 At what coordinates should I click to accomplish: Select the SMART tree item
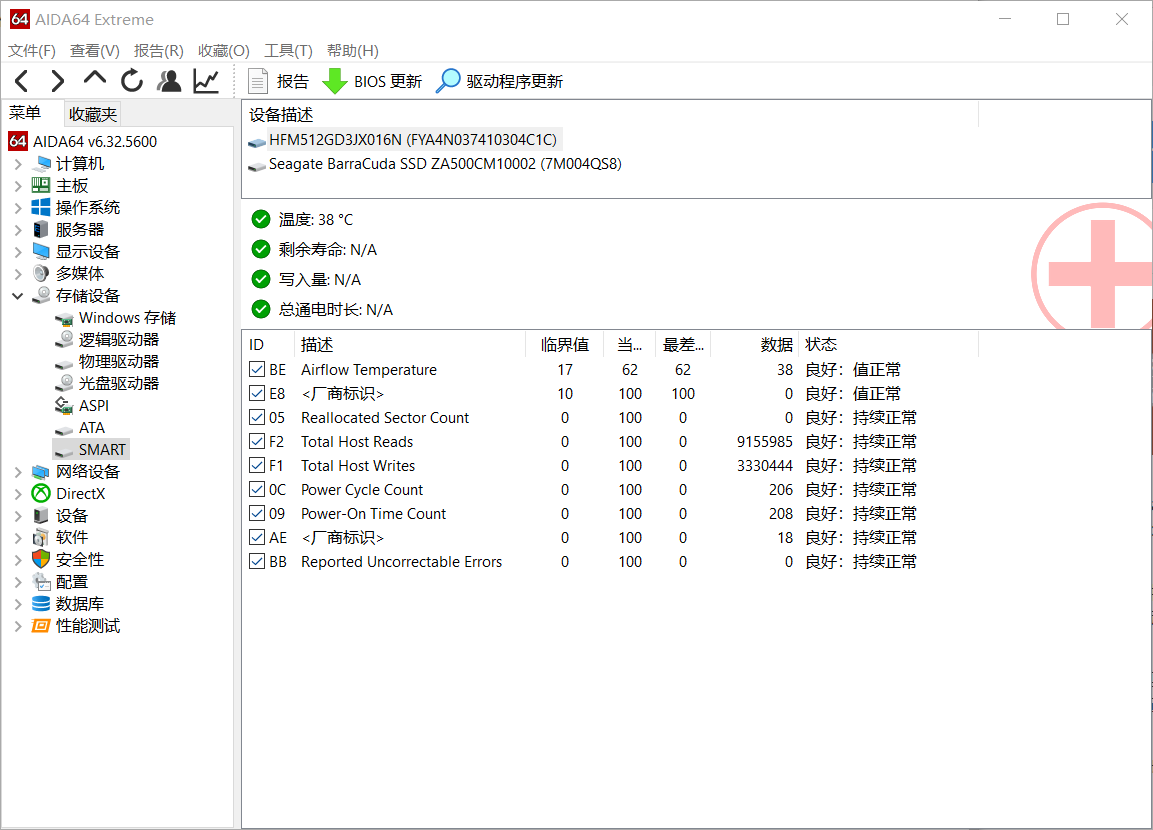click(x=91, y=449)
